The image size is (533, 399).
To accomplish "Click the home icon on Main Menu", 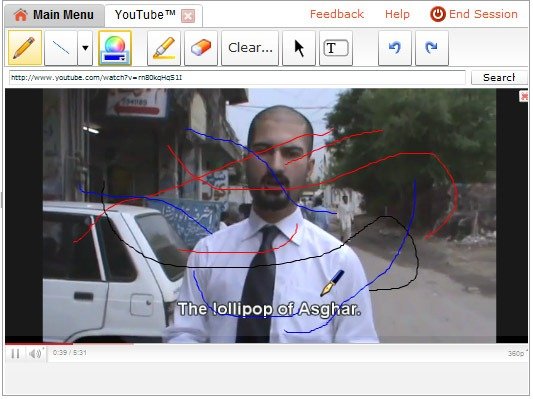I will click(x=21, y=15).
